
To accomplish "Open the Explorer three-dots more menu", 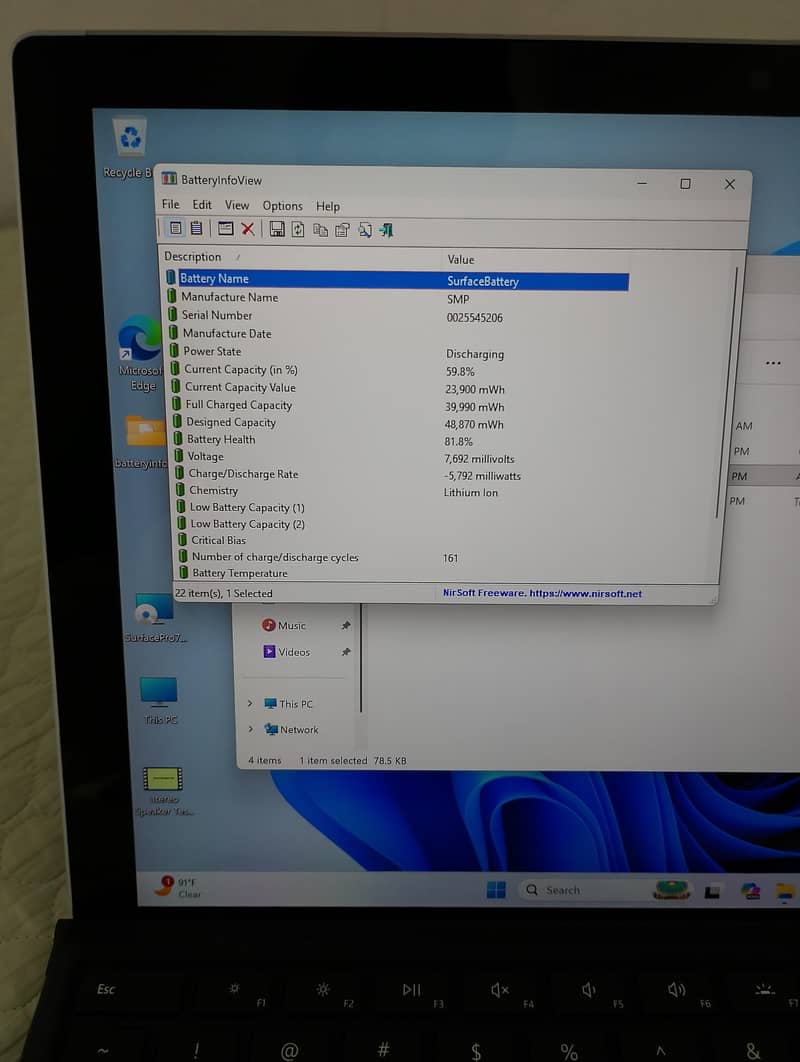I will tap(773, 363).
